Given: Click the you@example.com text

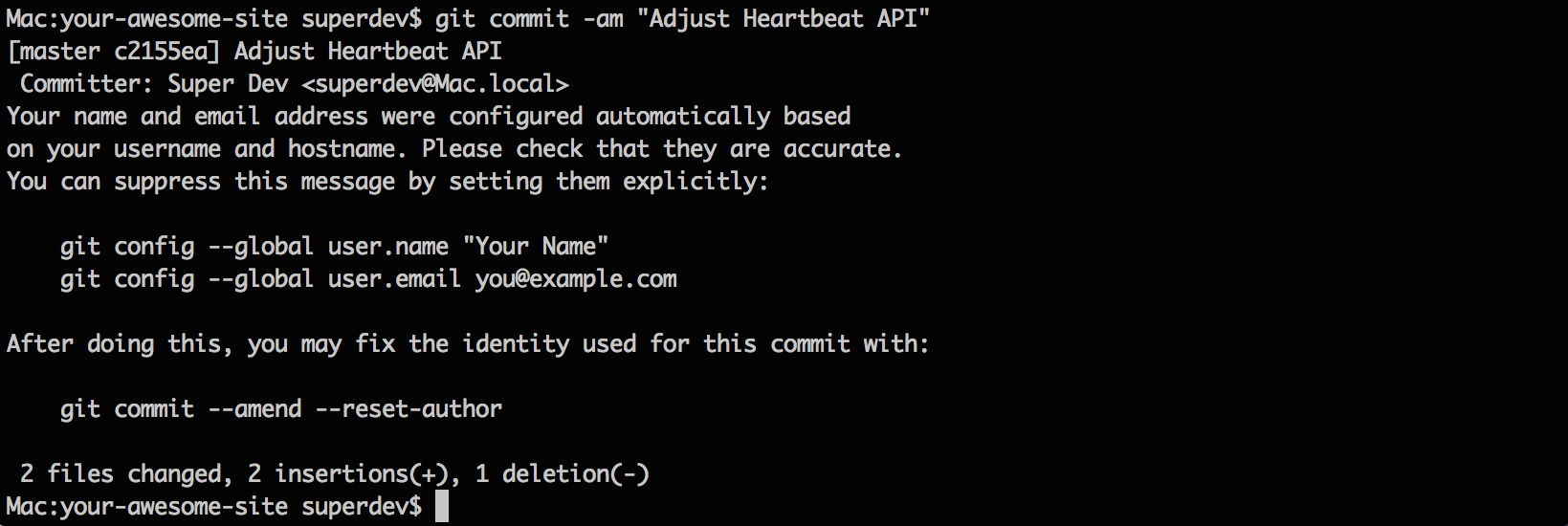Looking at the screenshot, I should tap(576, 279).
